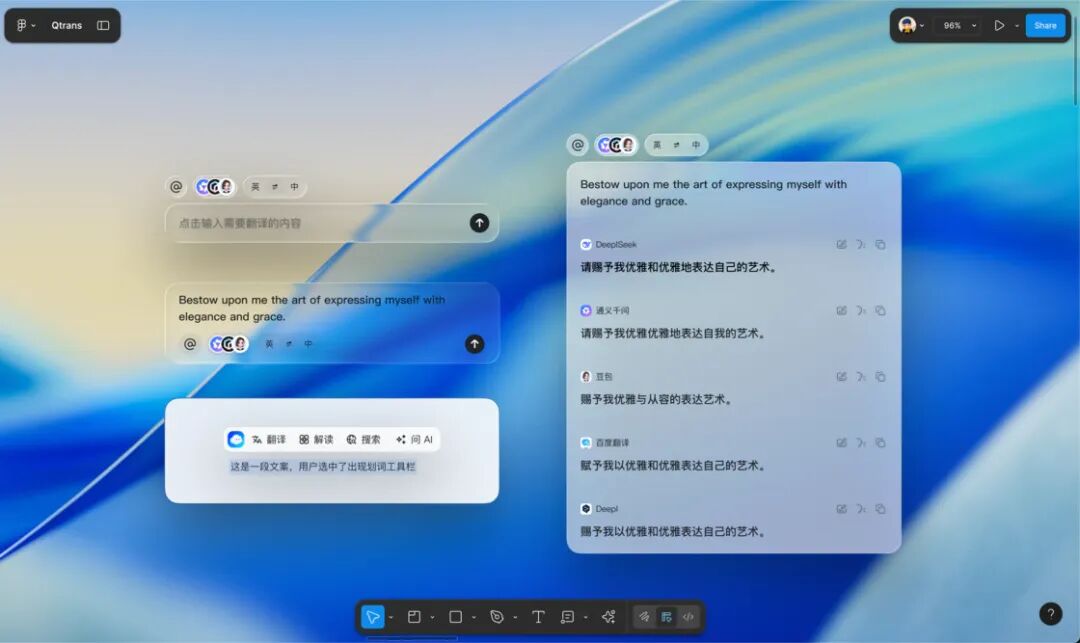Click the 通义千问 label

(612, 310)
